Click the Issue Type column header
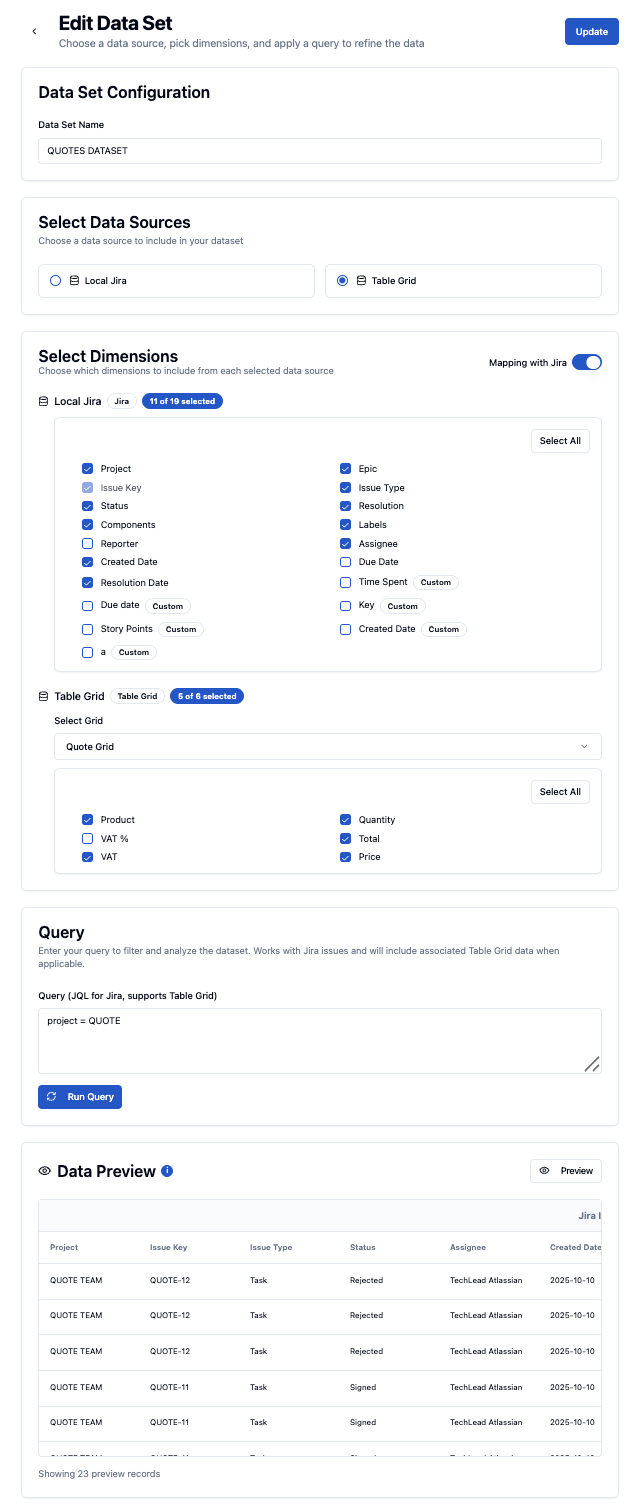This screenshot has height=1510, width=642. click(271, 1247)
